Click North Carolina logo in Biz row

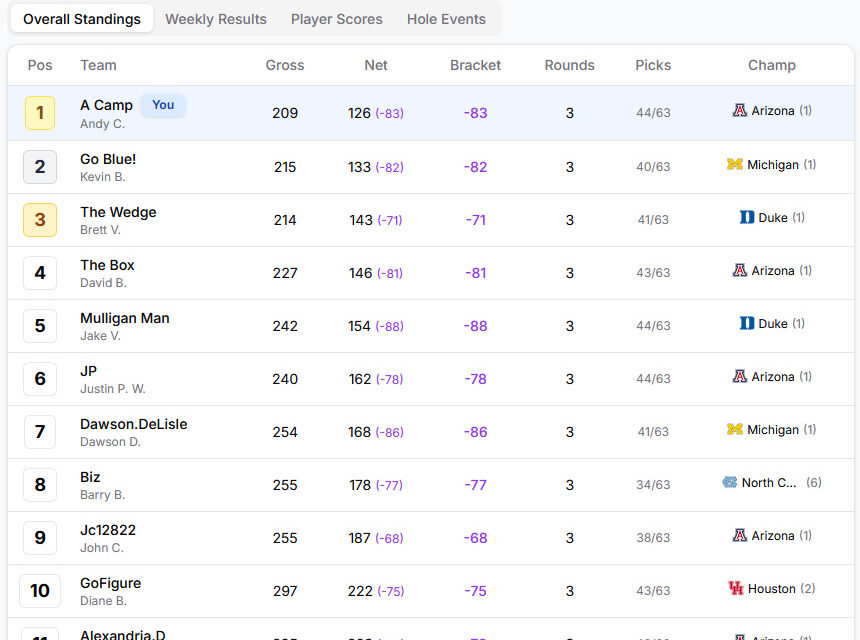click(x=730, y=482)
